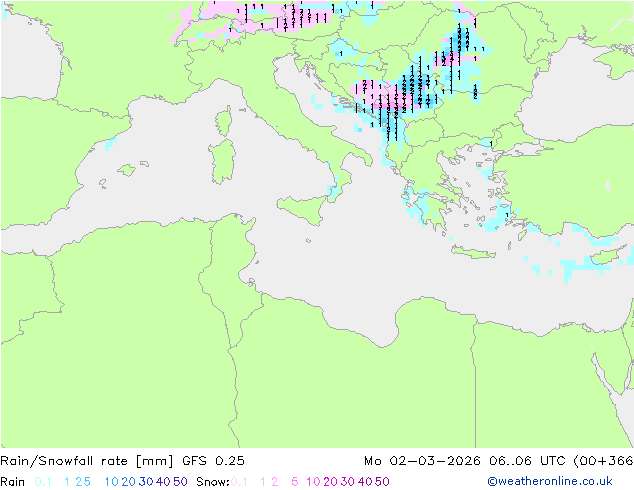Pick the Rain legend 40 color value
634x490 pixels.
pos(163,482)
